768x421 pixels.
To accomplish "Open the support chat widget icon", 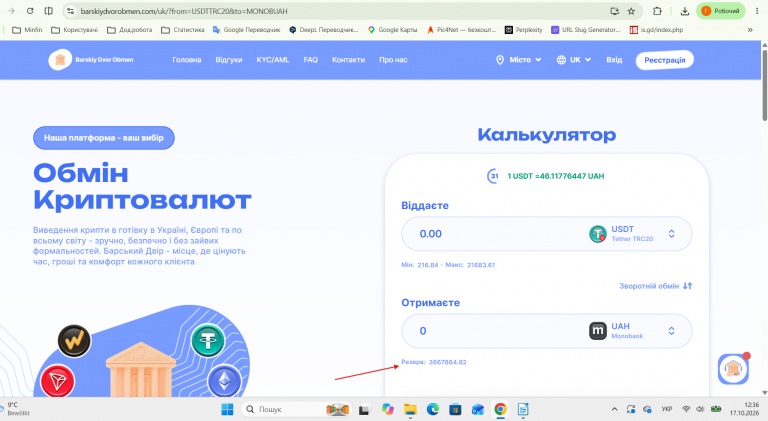I will (733, 369).
